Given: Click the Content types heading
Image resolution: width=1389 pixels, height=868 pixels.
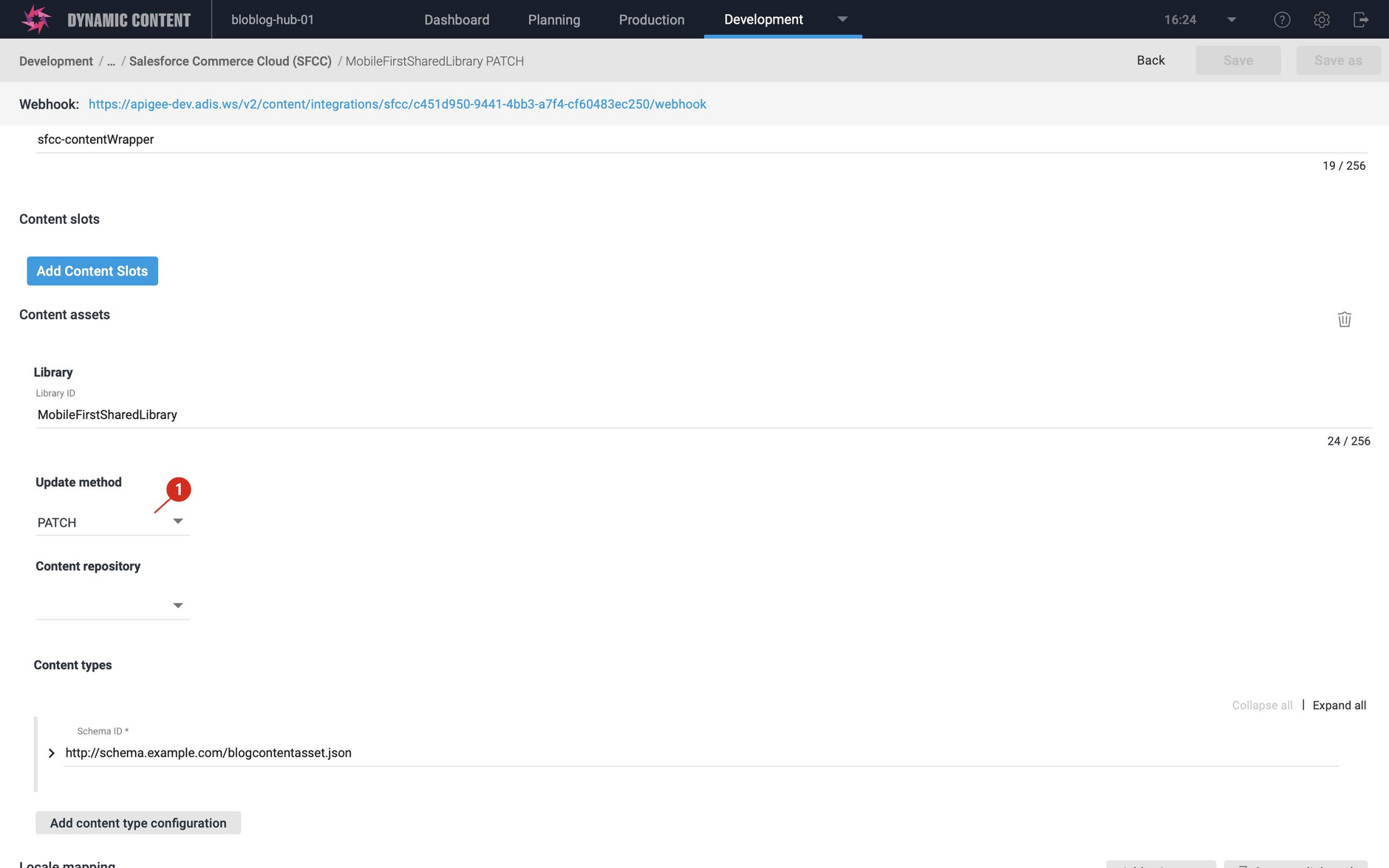Looking at the screenshot, I should (x=72, y=665).
